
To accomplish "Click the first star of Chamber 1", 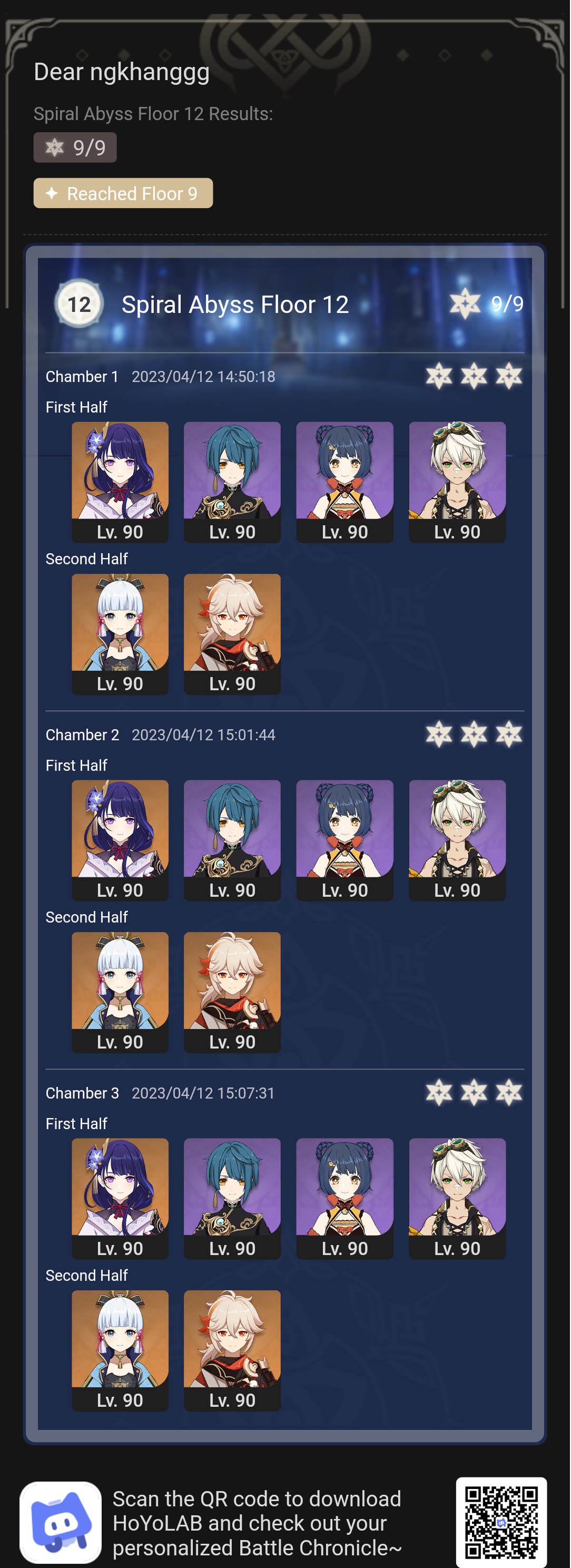I will (439, 376).
